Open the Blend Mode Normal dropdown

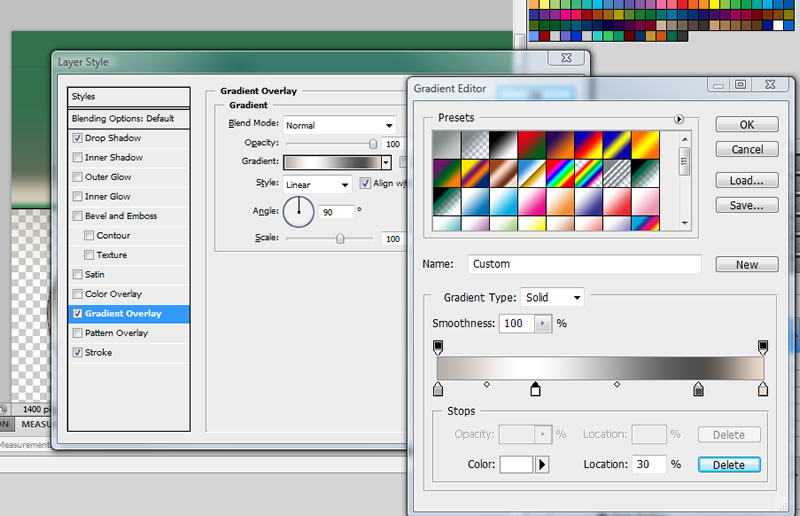pos(340,125)
